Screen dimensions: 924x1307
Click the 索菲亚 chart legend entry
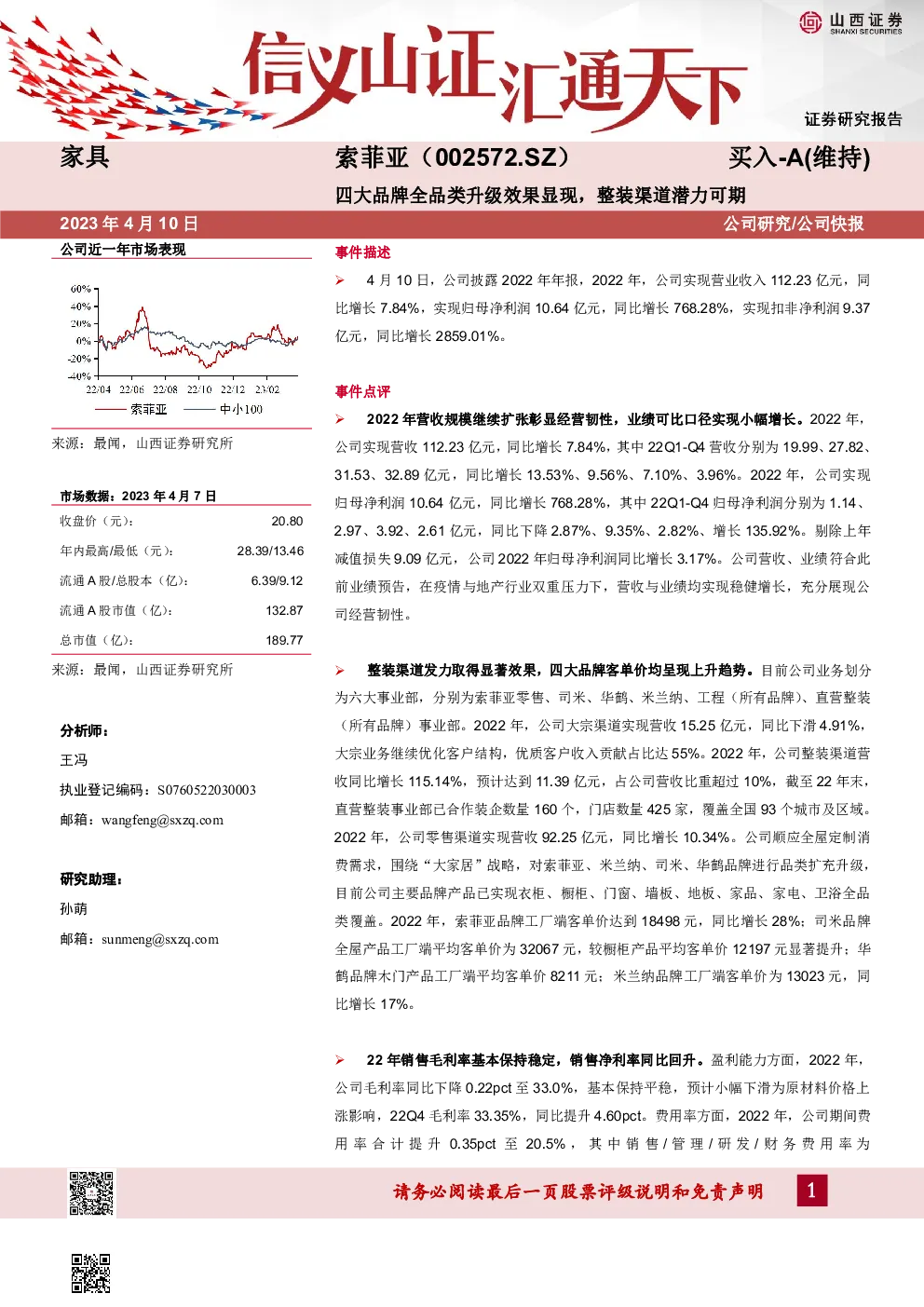131,409
